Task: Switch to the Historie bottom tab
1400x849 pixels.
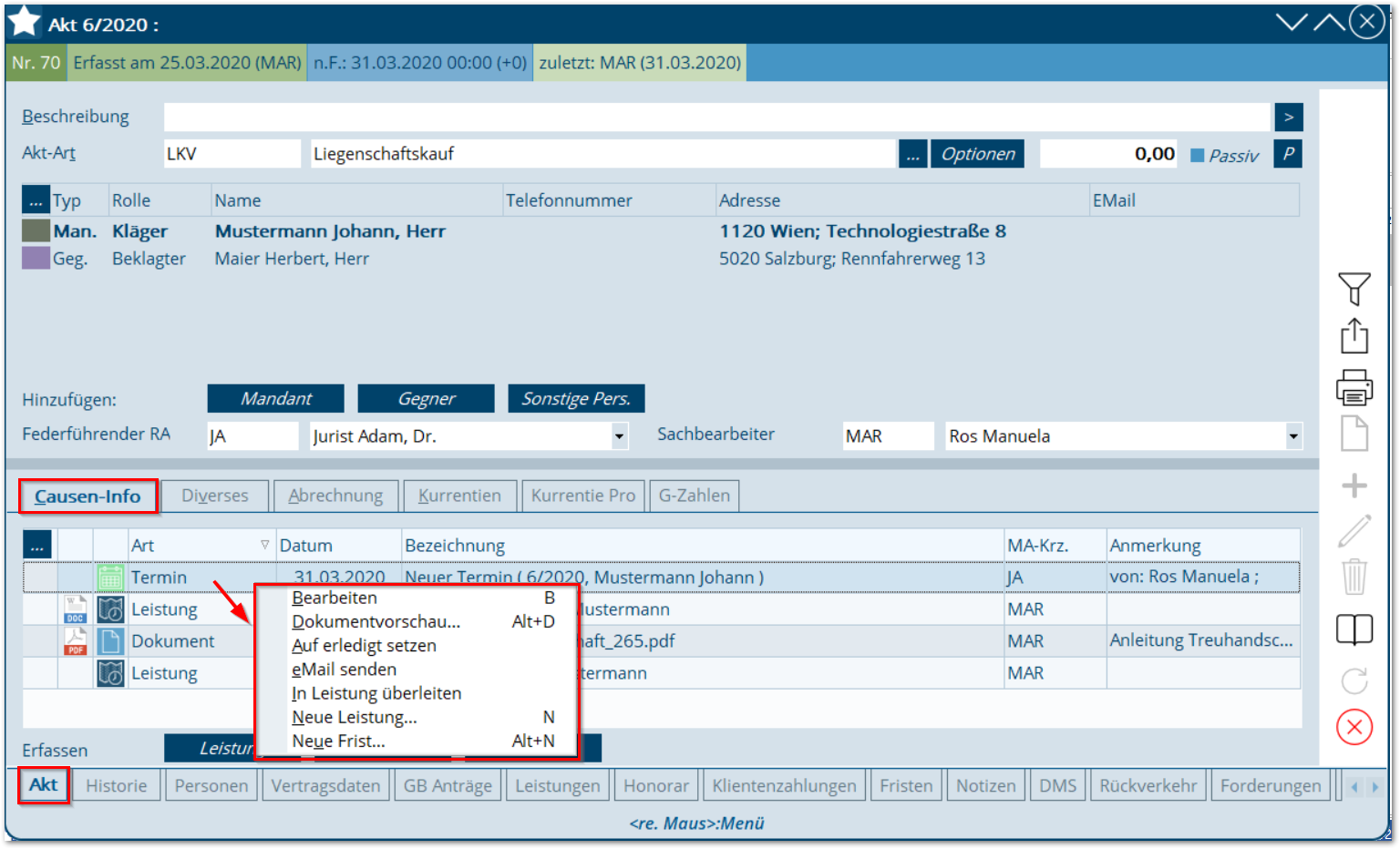Action: tap(116, 785)
